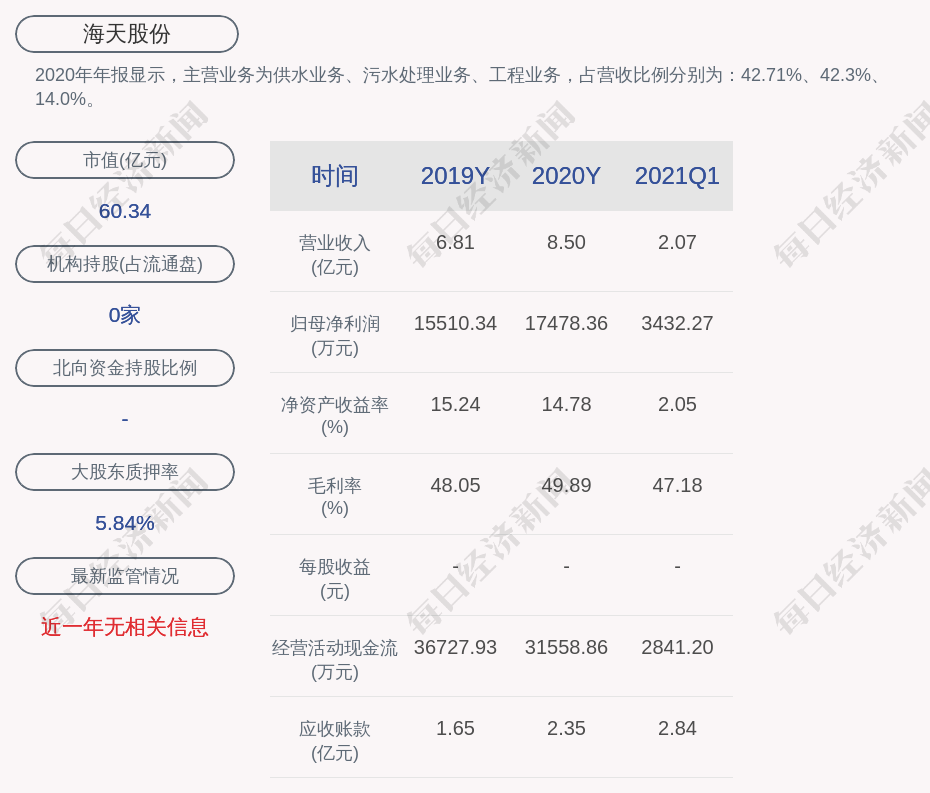The height and width of the screenshot is (793, 930).
Task: Click revenue value 6.81
Action: pos(455,243)
